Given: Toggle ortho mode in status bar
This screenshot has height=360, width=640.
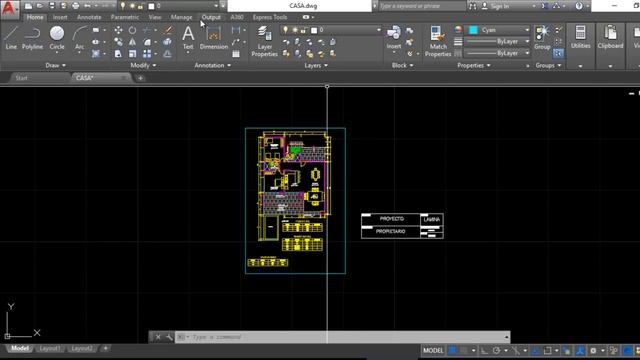Looking at the screenshot, I should tap(484, 351).
